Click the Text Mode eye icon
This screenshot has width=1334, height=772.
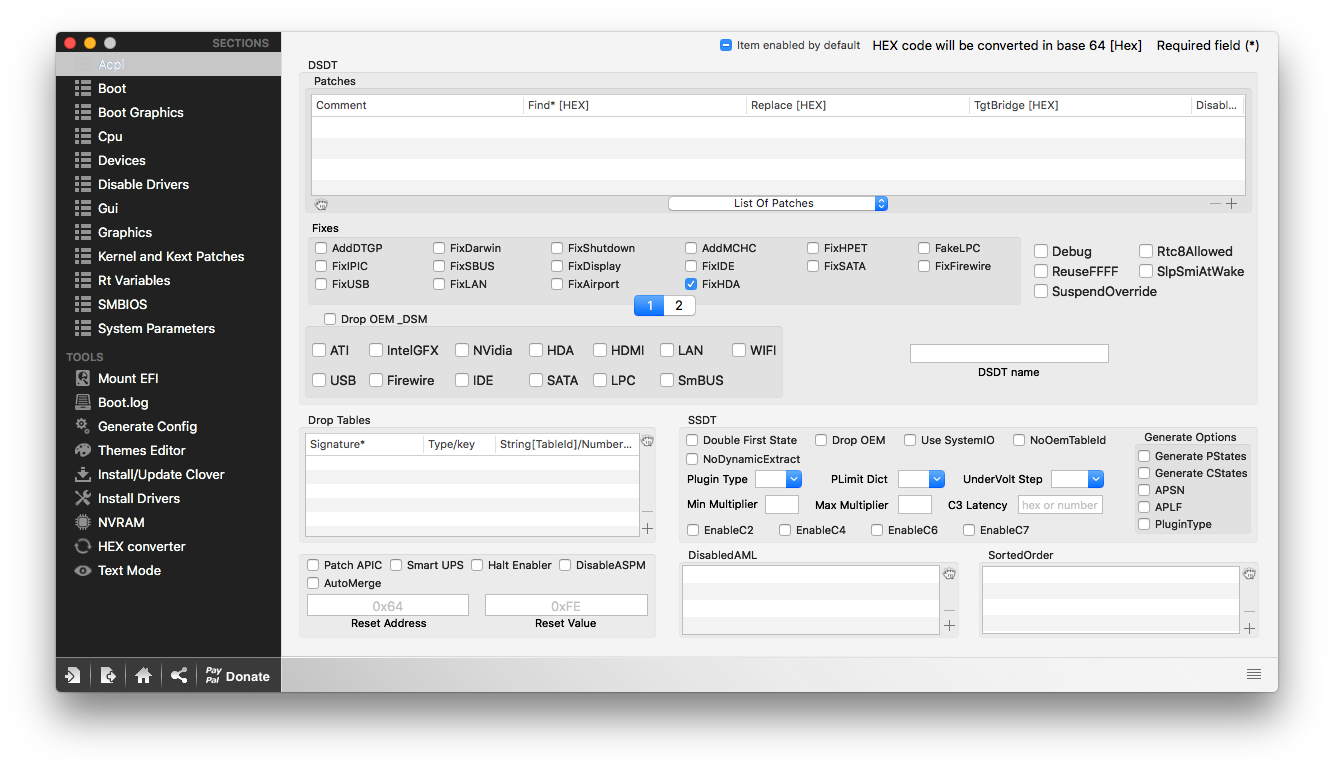tap(83, 570)
